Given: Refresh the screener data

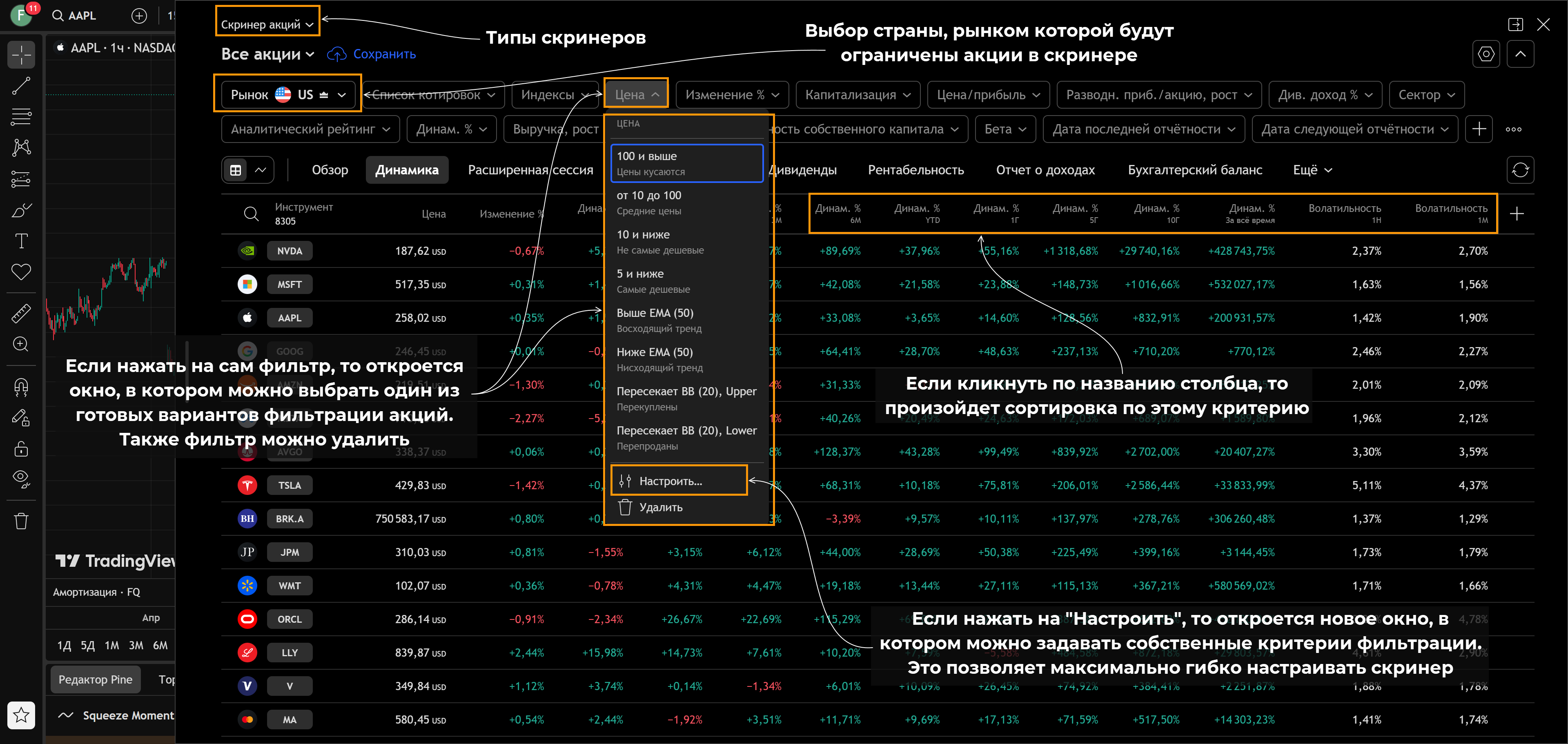Looking at the screenshot, I should coord(1520,170).
